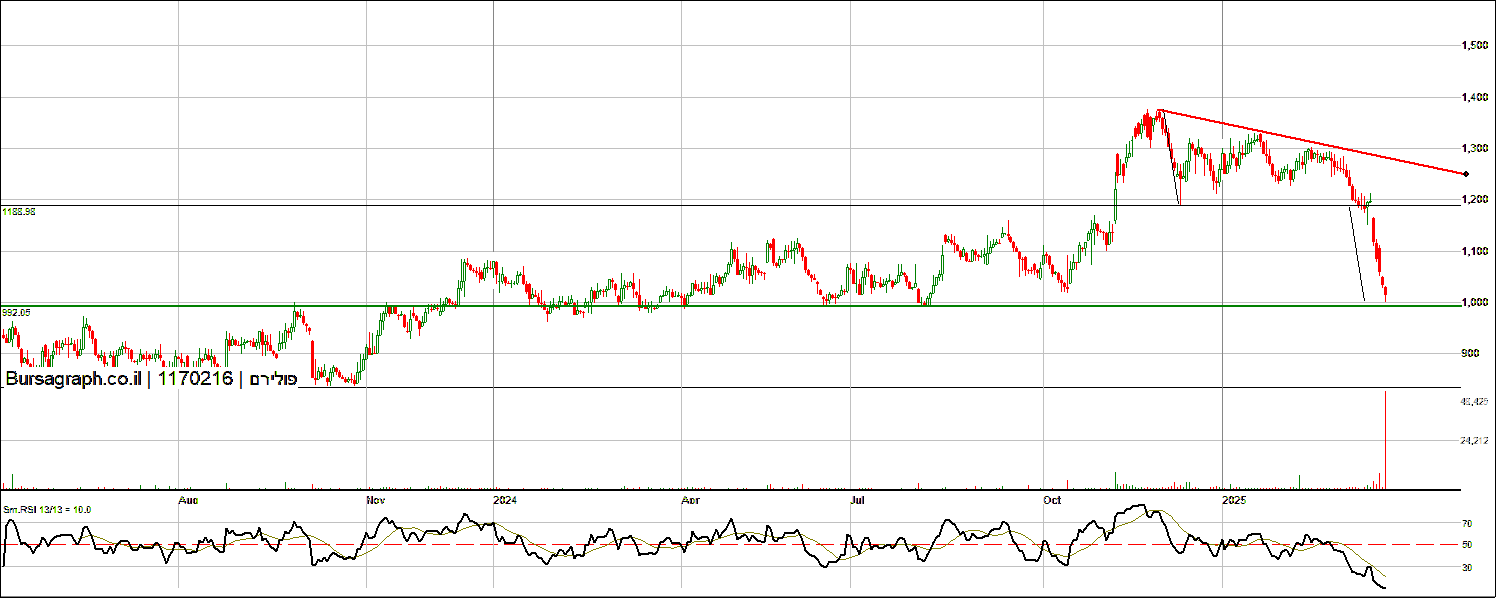Click the Nov date label
This screenshot has width=1496, height=598.
point(377,498)
